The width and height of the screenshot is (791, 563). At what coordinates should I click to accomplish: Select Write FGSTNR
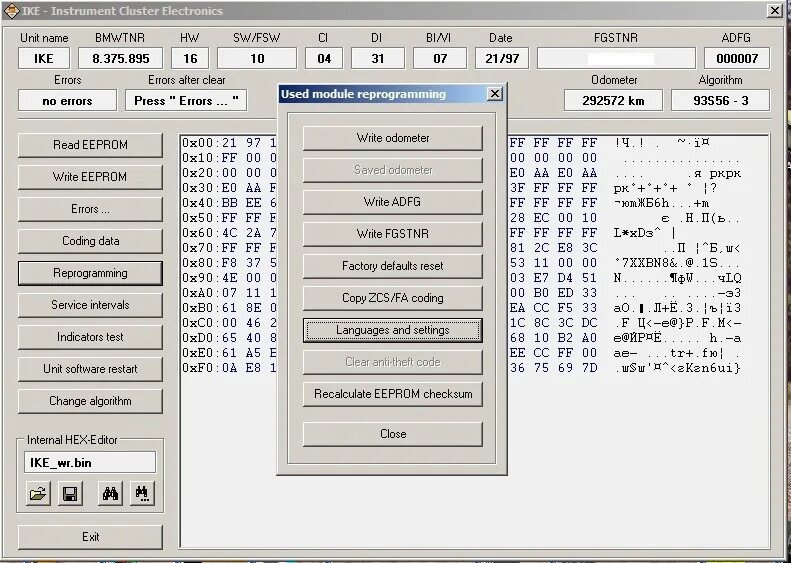392,234
